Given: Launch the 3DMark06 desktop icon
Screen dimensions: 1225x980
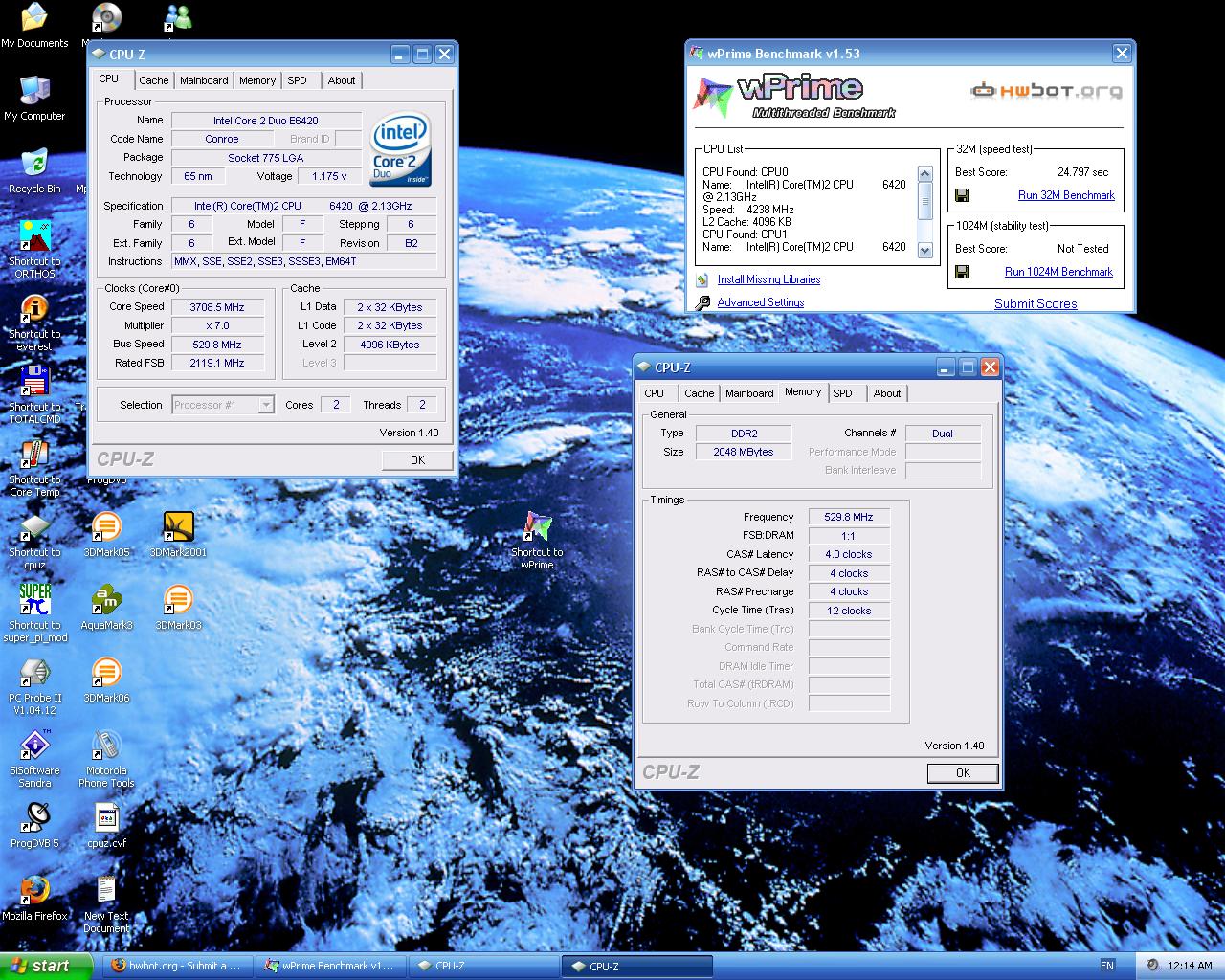Looking at the screenshot, I should tap(106, 680).
